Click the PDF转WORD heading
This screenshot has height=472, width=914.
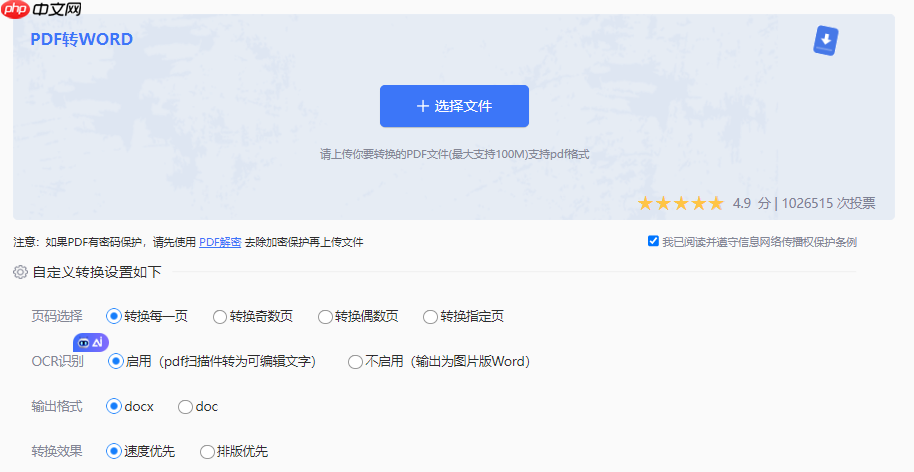click(82, 39)
